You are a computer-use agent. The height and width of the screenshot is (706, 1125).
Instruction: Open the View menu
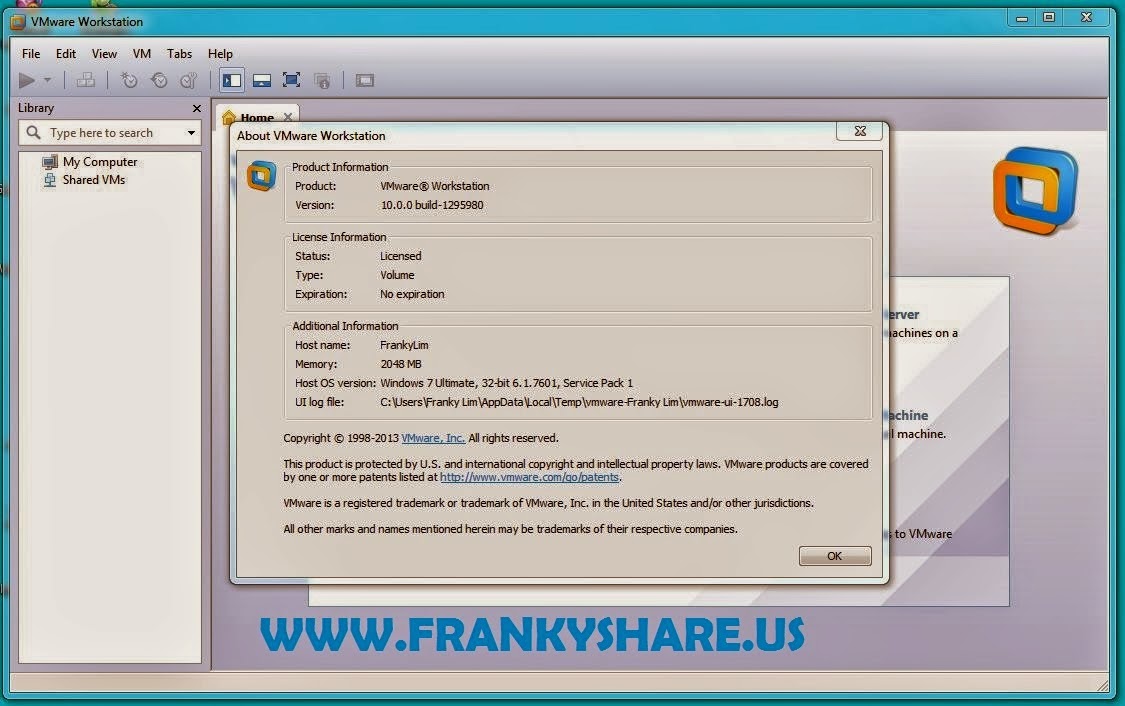(x=104, y=54)
